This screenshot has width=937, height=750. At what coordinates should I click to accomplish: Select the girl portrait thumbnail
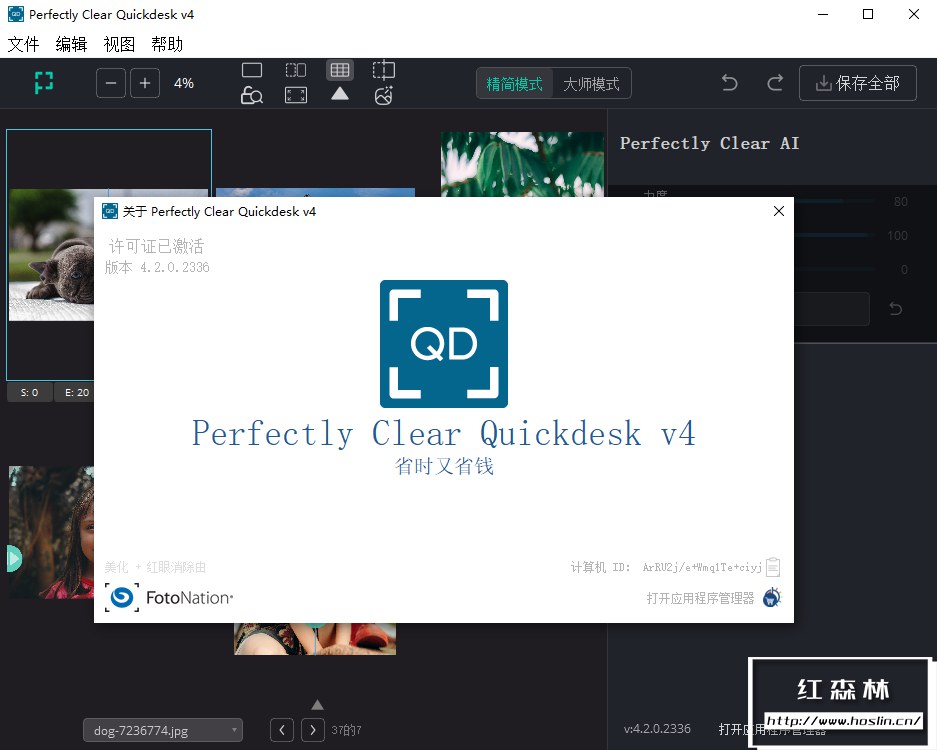[x=51, y=532]
